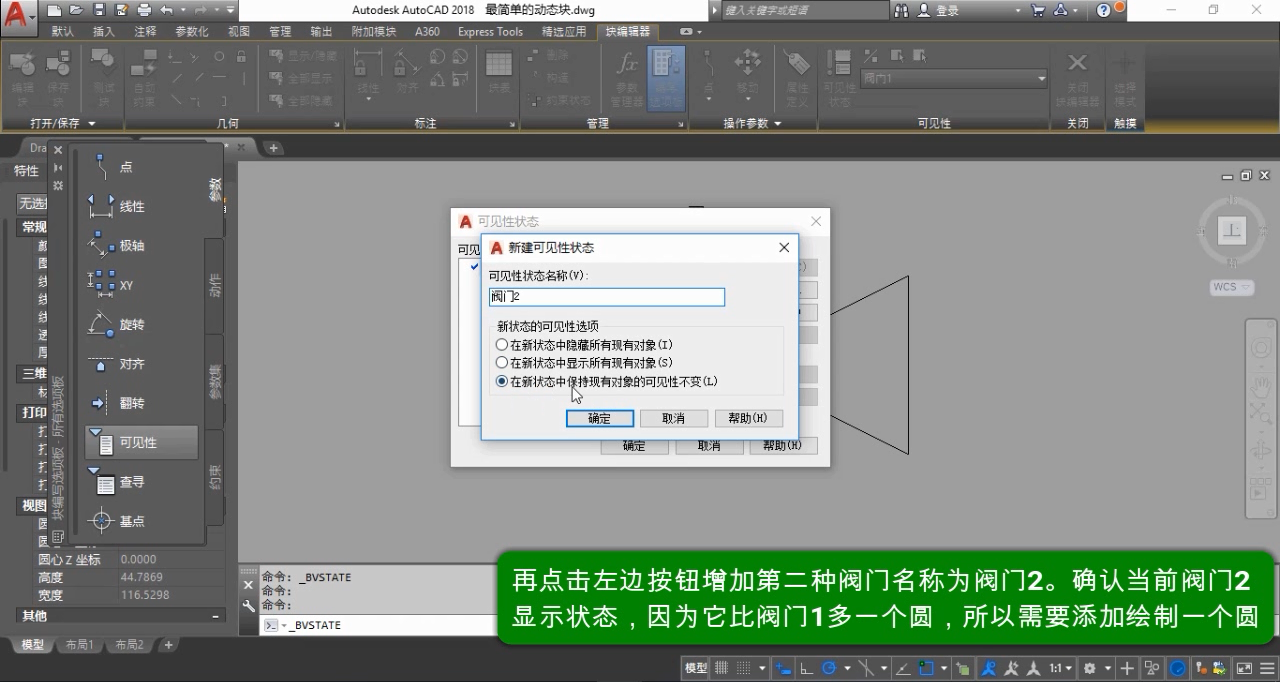Click the Save icon in quick access toolbar
Image resolution: width=1280 pixels, height=682 pixels.
click(x=99, y=10)
